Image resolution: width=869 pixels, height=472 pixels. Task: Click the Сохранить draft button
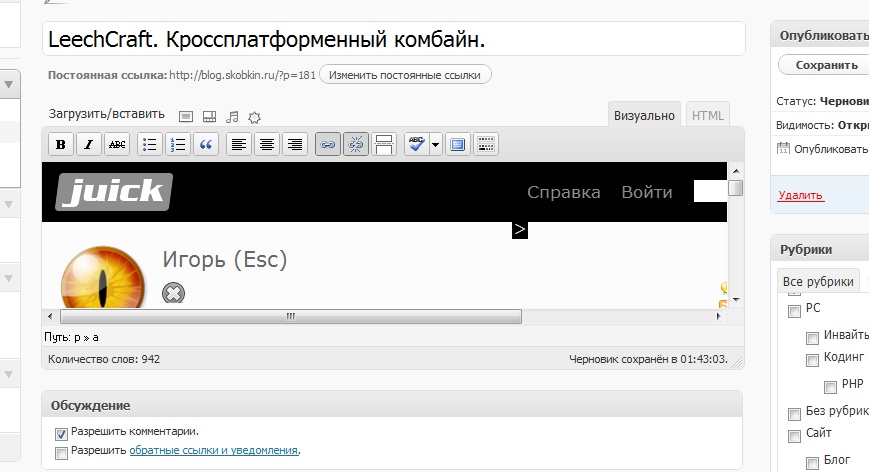pyautogui.click(x=826, y=65)
